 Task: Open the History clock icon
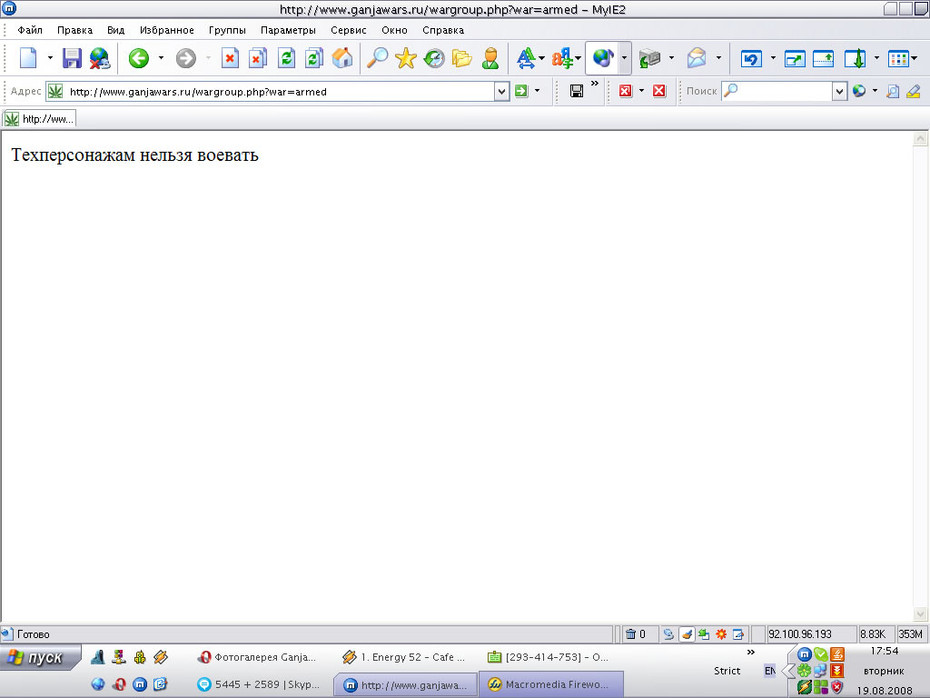[434, 58]
